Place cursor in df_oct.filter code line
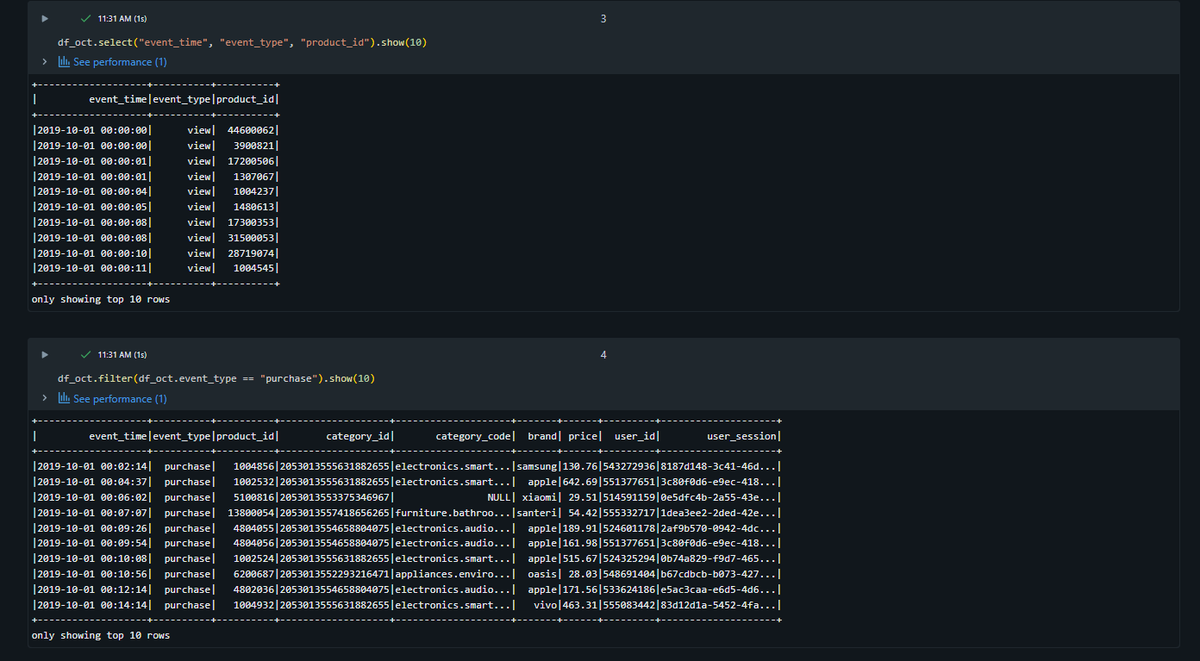 pyautogui.click(x=217, y=379)
